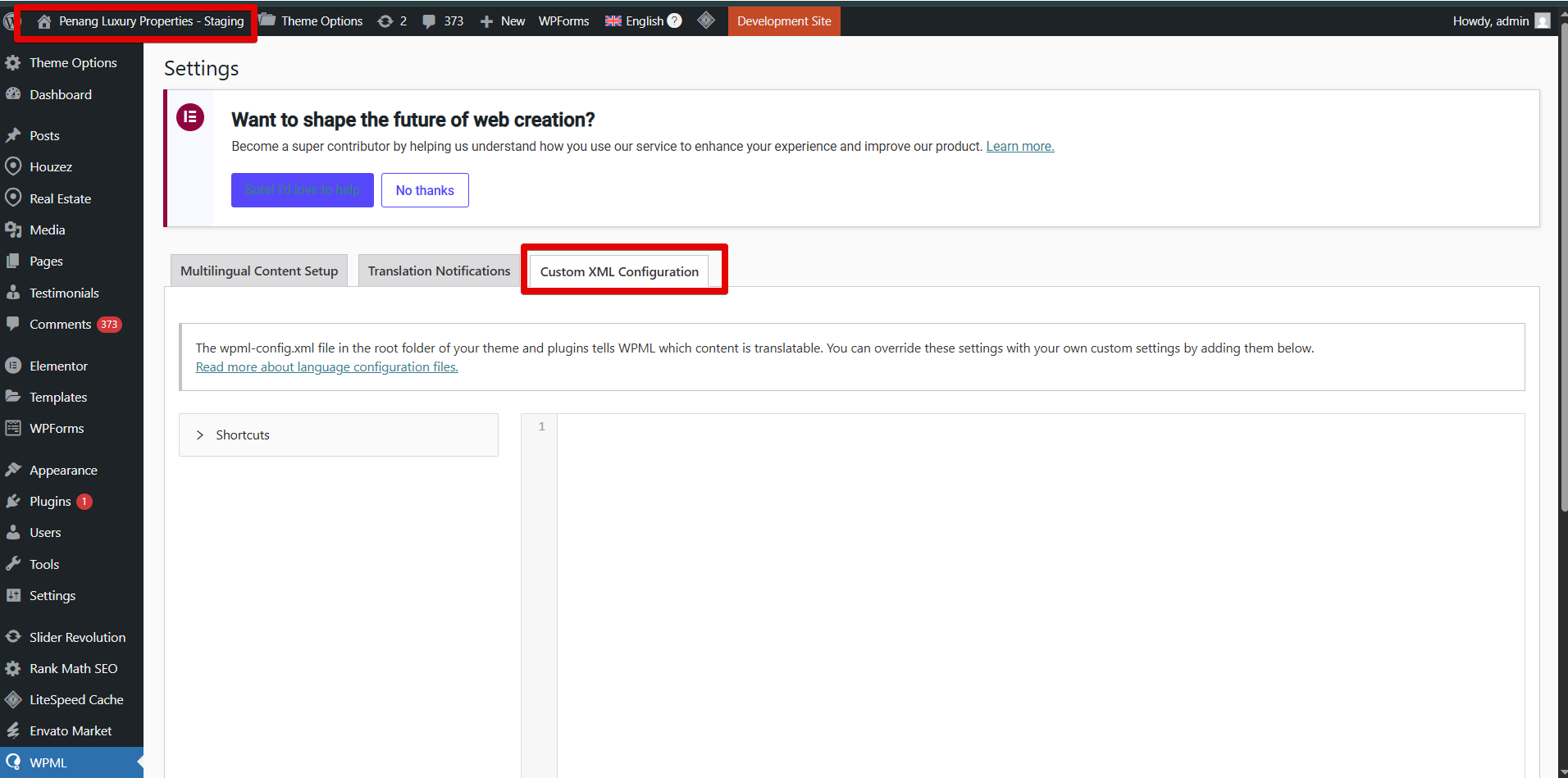The height and width of the screenshot is (778, 1568).
Task: Click the Penang Luxury Properties - Staging title
Action: (x=152, y=21)
